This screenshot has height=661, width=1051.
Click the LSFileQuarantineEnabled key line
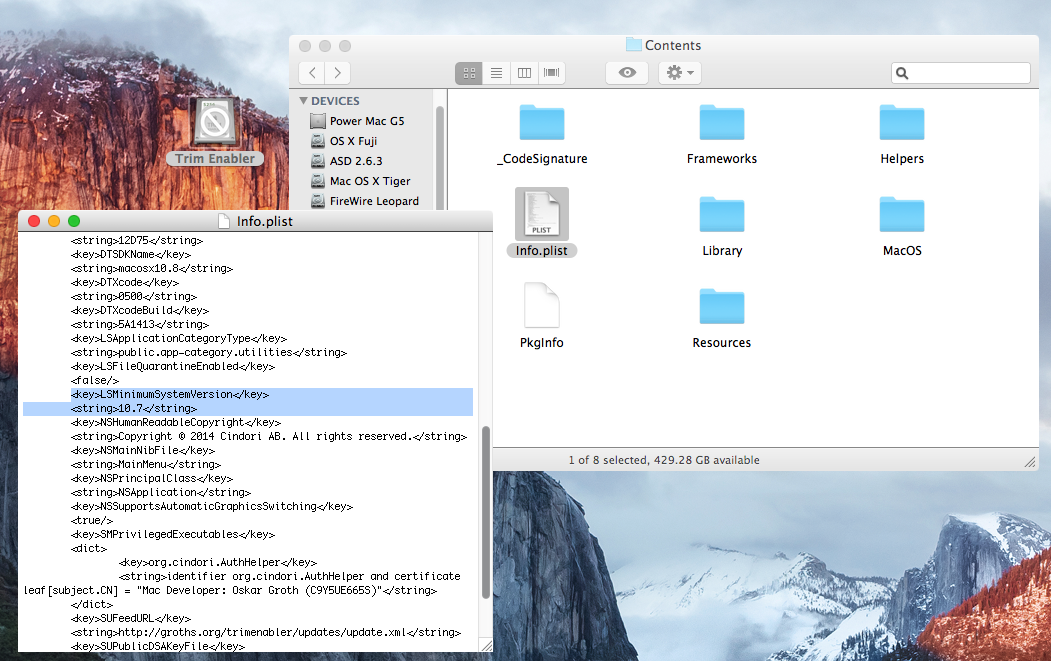tap(173, 367)
